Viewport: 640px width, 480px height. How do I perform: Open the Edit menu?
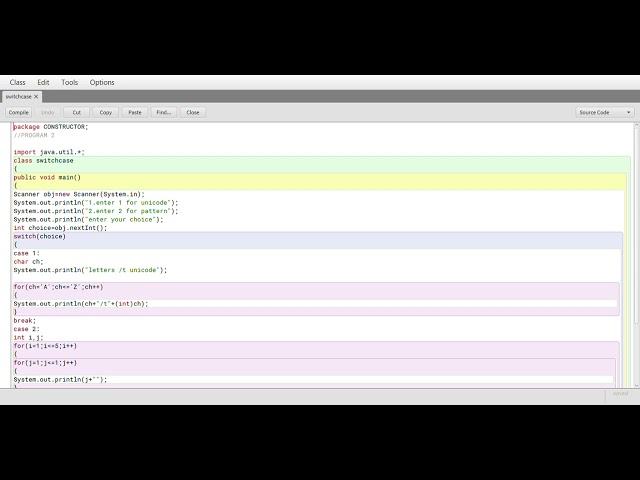(x=43, y=82)
